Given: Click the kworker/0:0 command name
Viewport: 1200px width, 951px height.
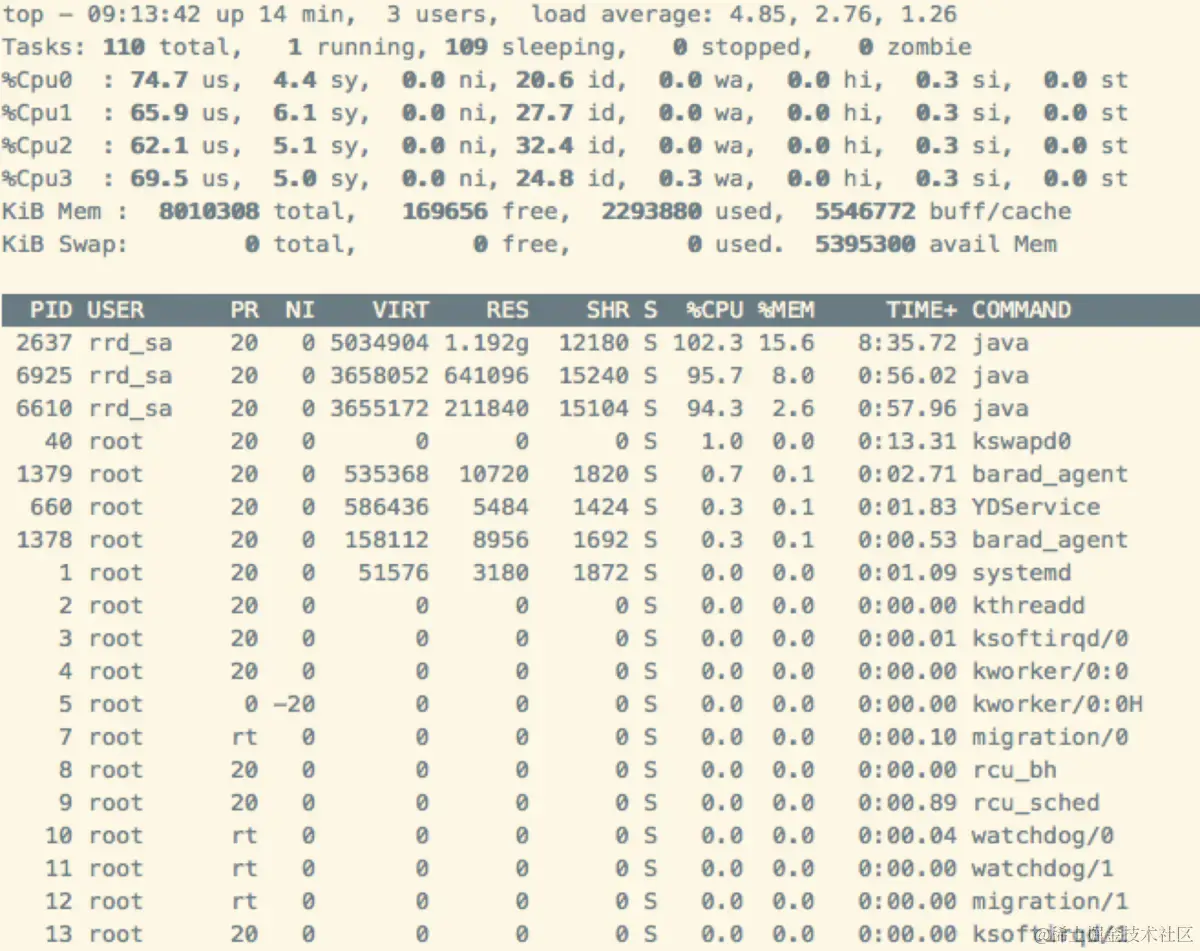Looking at the screenshot, I should pyautogui.click(x=1050, y=672).
